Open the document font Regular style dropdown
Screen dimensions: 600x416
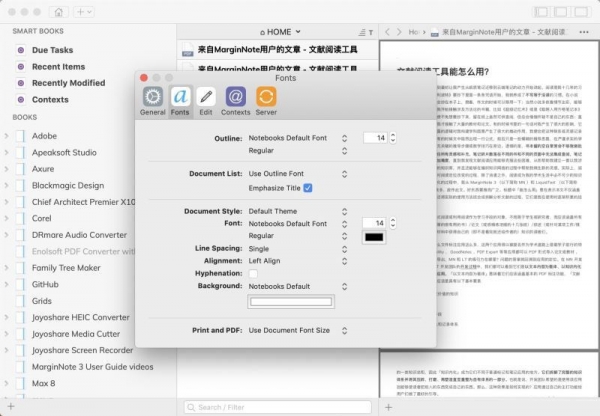coord(298,236)
